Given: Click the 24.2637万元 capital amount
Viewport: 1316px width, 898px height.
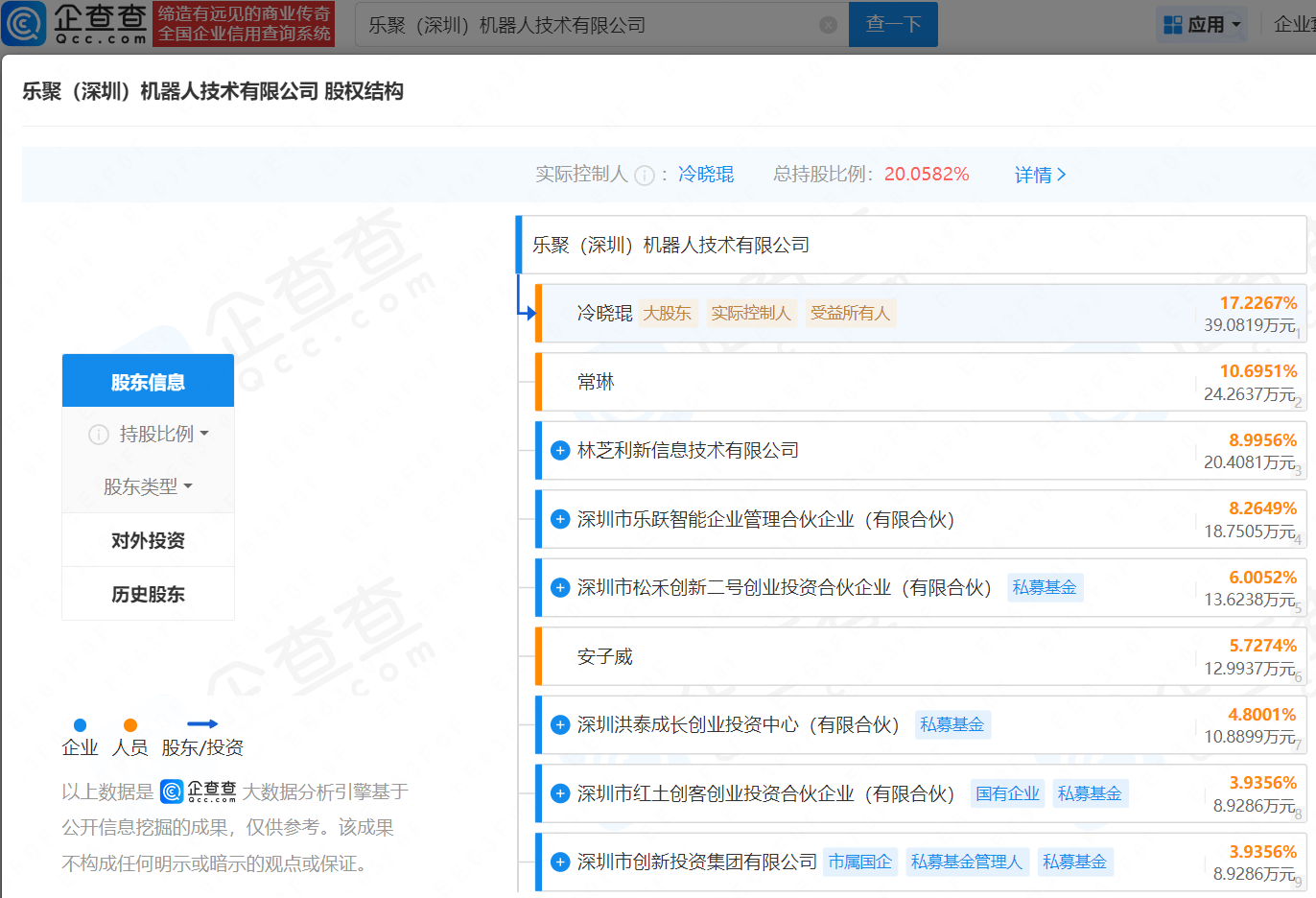Looking at the screenshot, I should [x=1250, y=394].
